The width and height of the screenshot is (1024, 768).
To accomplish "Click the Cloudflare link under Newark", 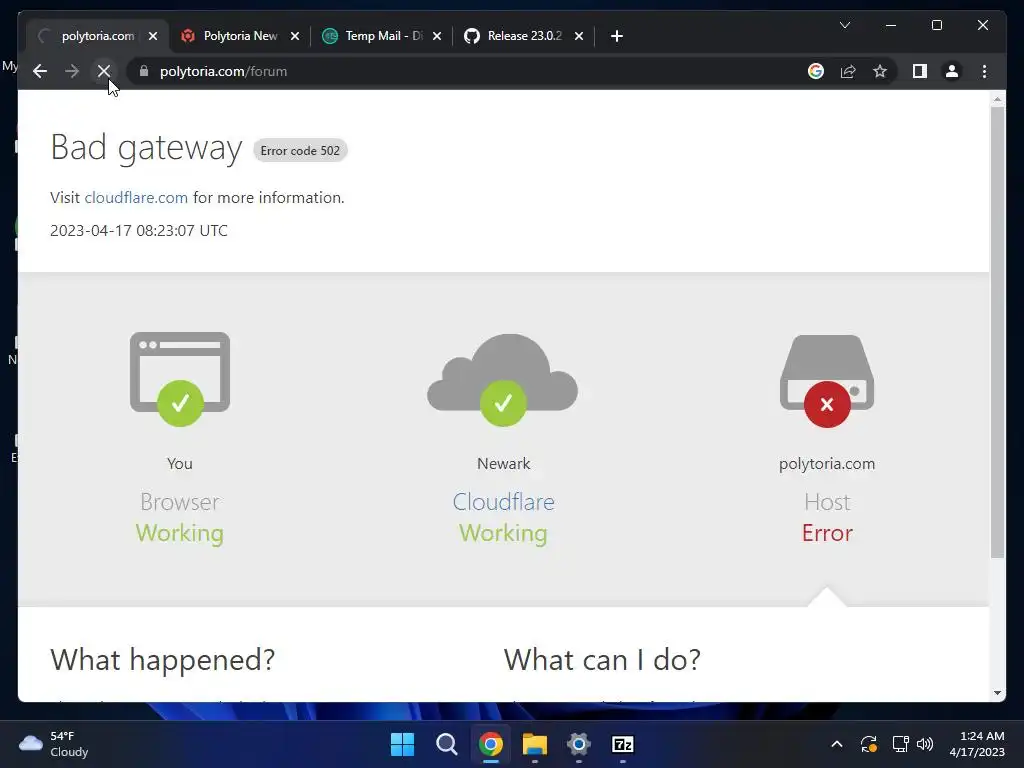I will tap(504, 502).
